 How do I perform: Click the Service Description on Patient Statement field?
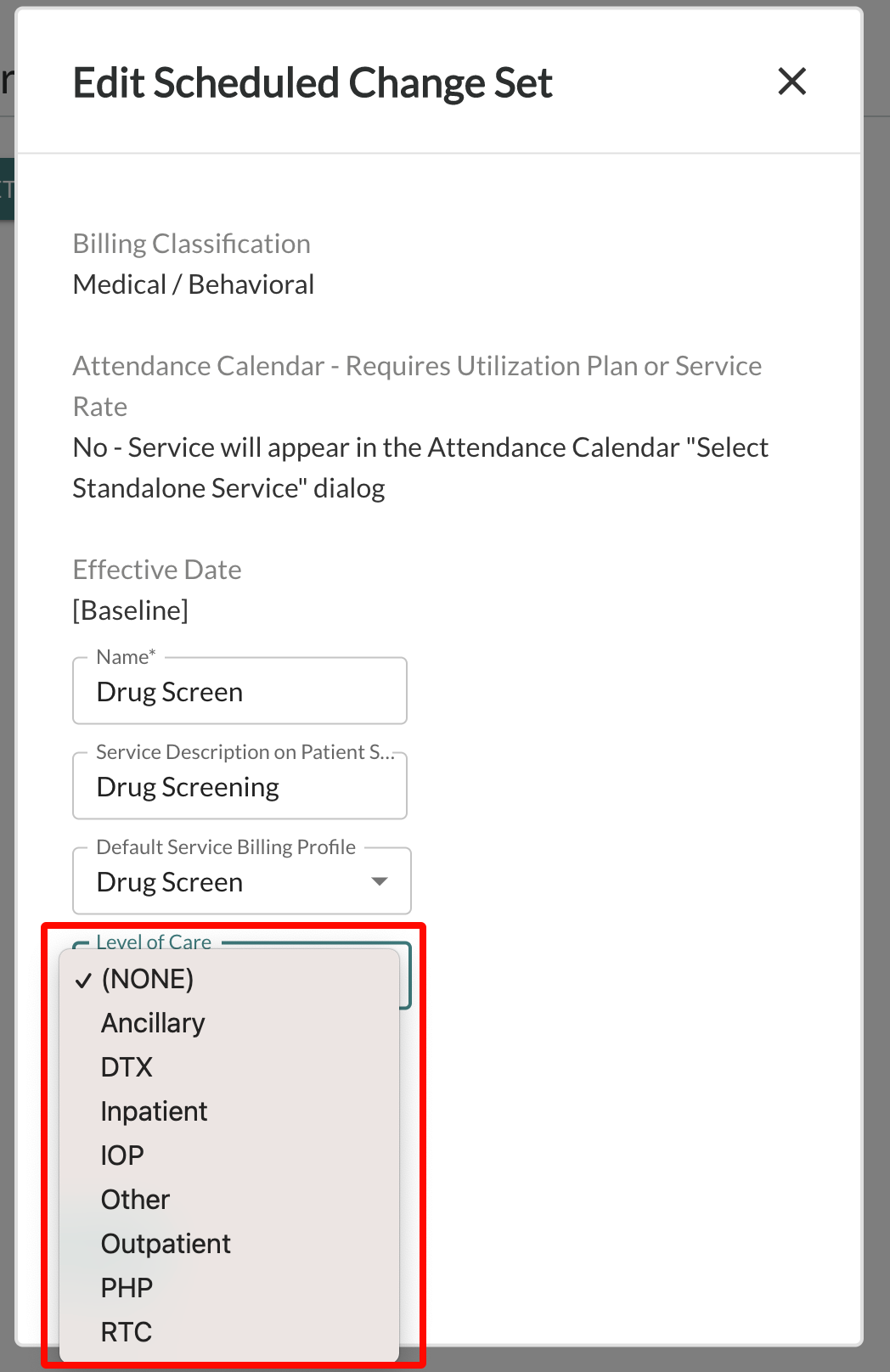coord(239,786)
